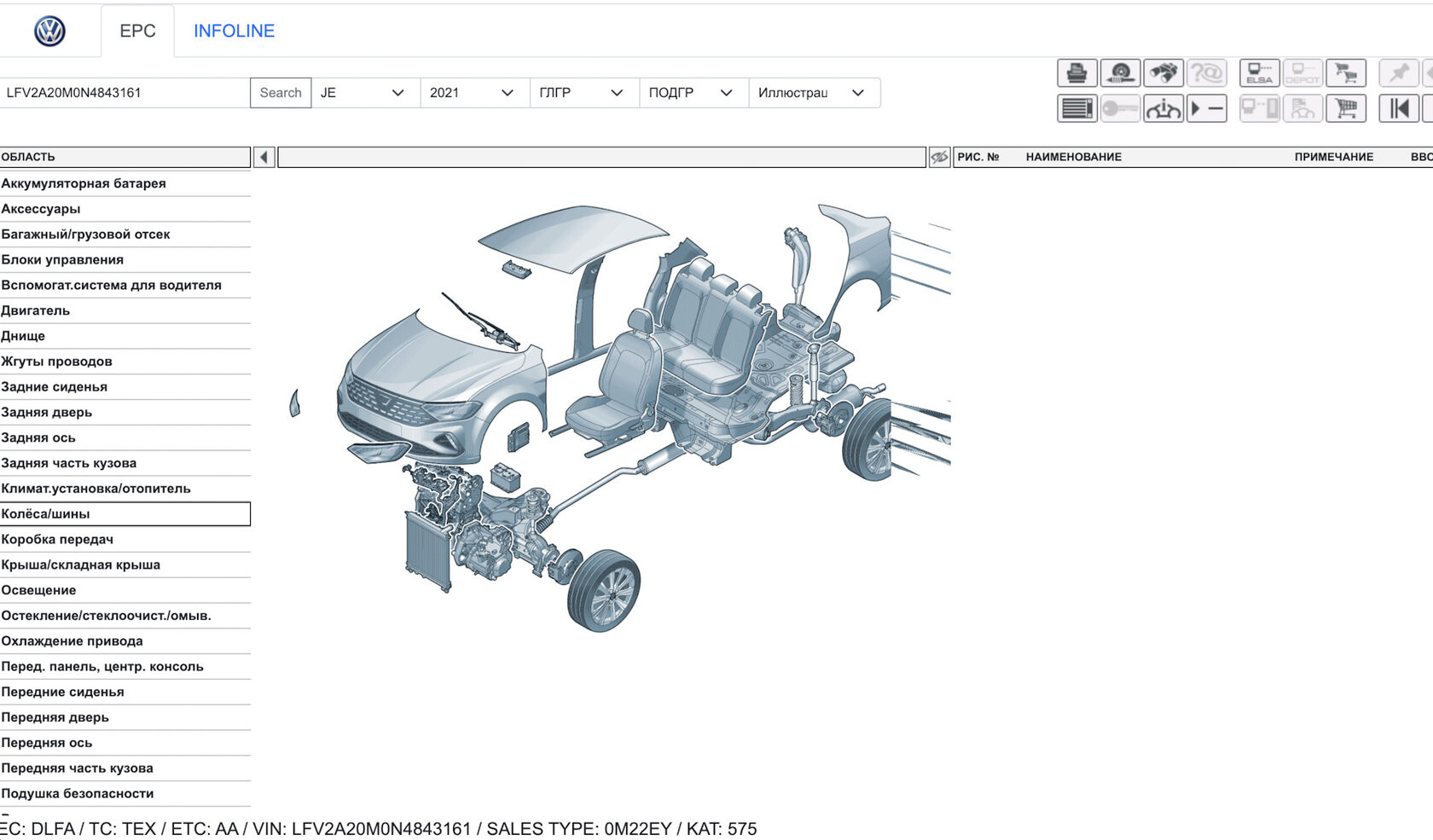Collapse the panel with left arrow
Image resolution: width=1433 pixels, height=840 pixels.
pyautogui.click(x=264, y=157)
